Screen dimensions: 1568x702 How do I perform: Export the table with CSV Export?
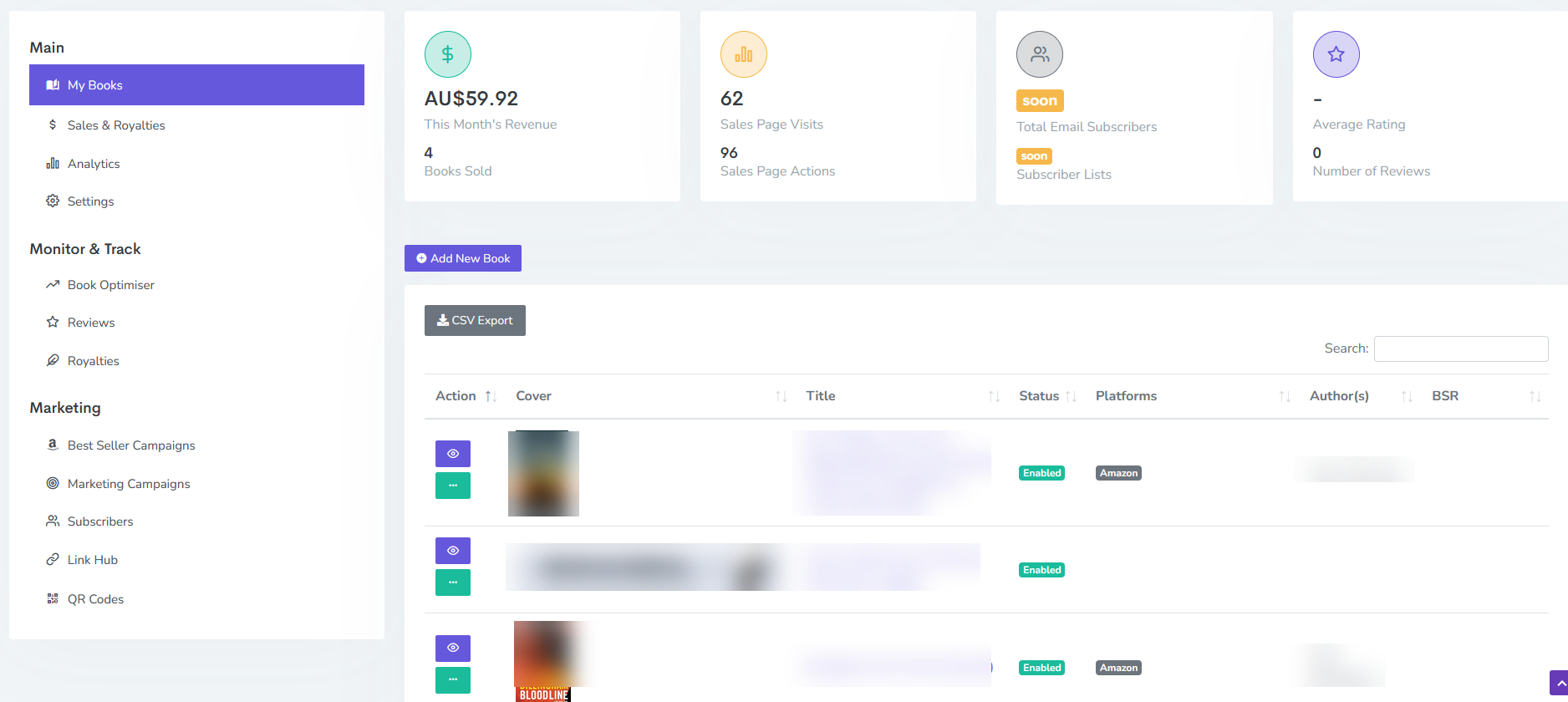475,320
